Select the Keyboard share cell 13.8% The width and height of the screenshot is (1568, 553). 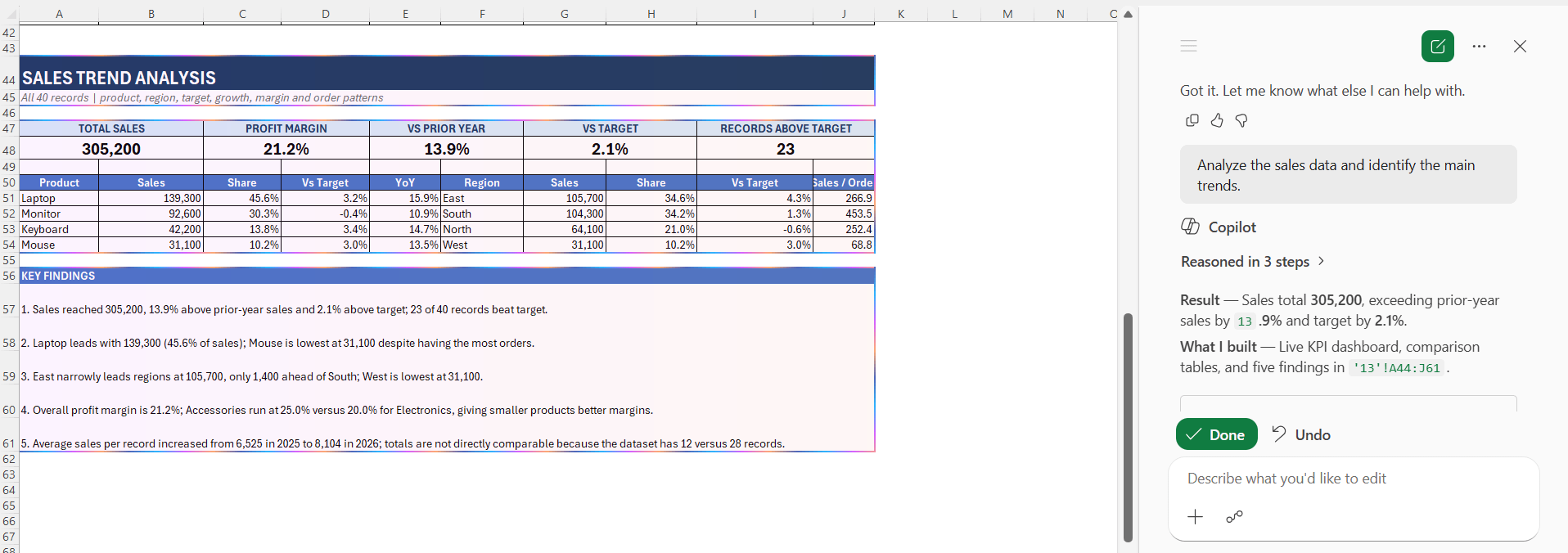coord(242,229)
